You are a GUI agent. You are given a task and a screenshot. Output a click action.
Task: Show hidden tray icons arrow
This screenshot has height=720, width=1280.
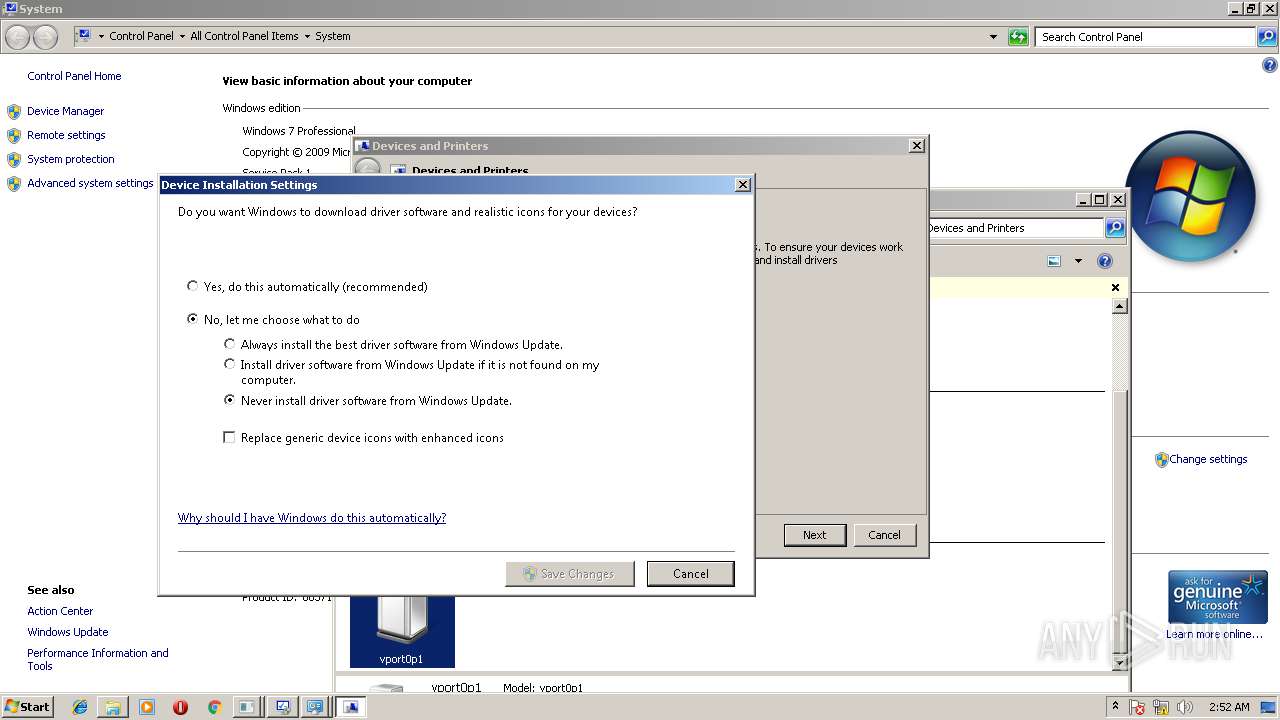[1115, 707]
